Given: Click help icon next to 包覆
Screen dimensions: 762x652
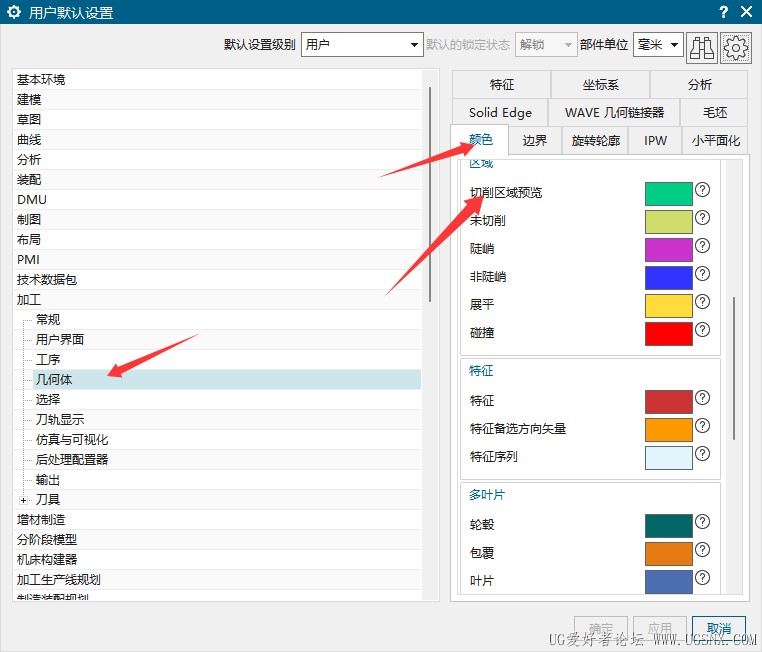Looking at the screenshot, I should click(702, 550).
